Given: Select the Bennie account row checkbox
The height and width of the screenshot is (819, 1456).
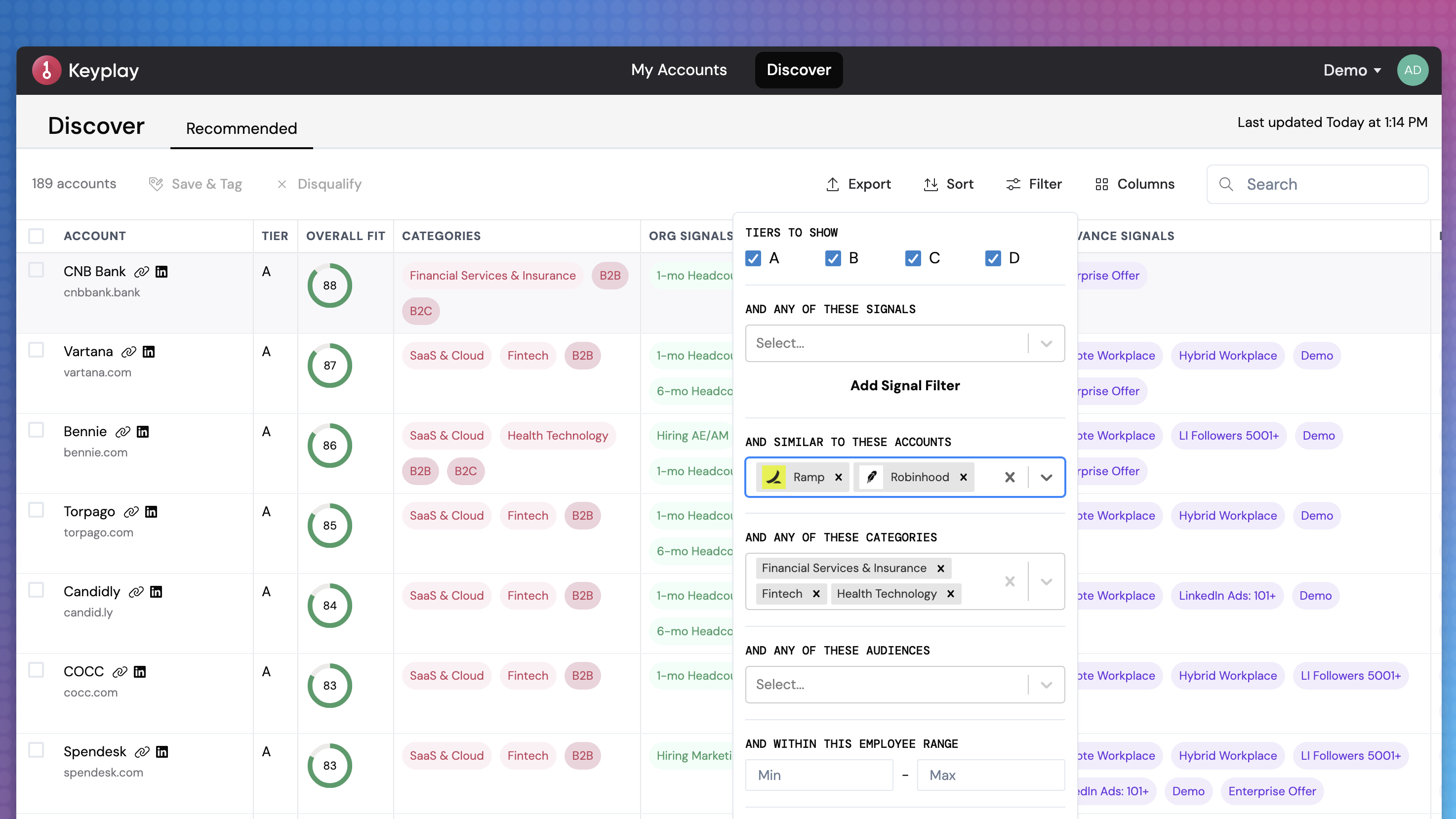Looking at the screenshot, I should pyautogui.click(x=36, y=430).
